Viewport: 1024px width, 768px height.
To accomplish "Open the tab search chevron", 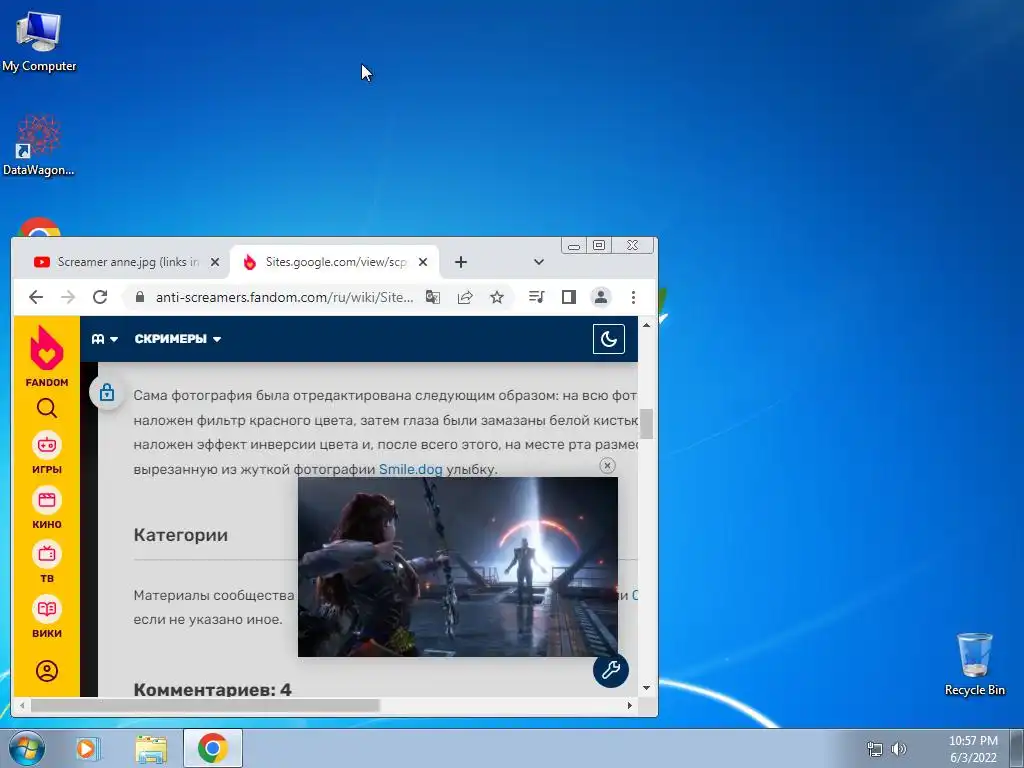I will tap(539, 262).
